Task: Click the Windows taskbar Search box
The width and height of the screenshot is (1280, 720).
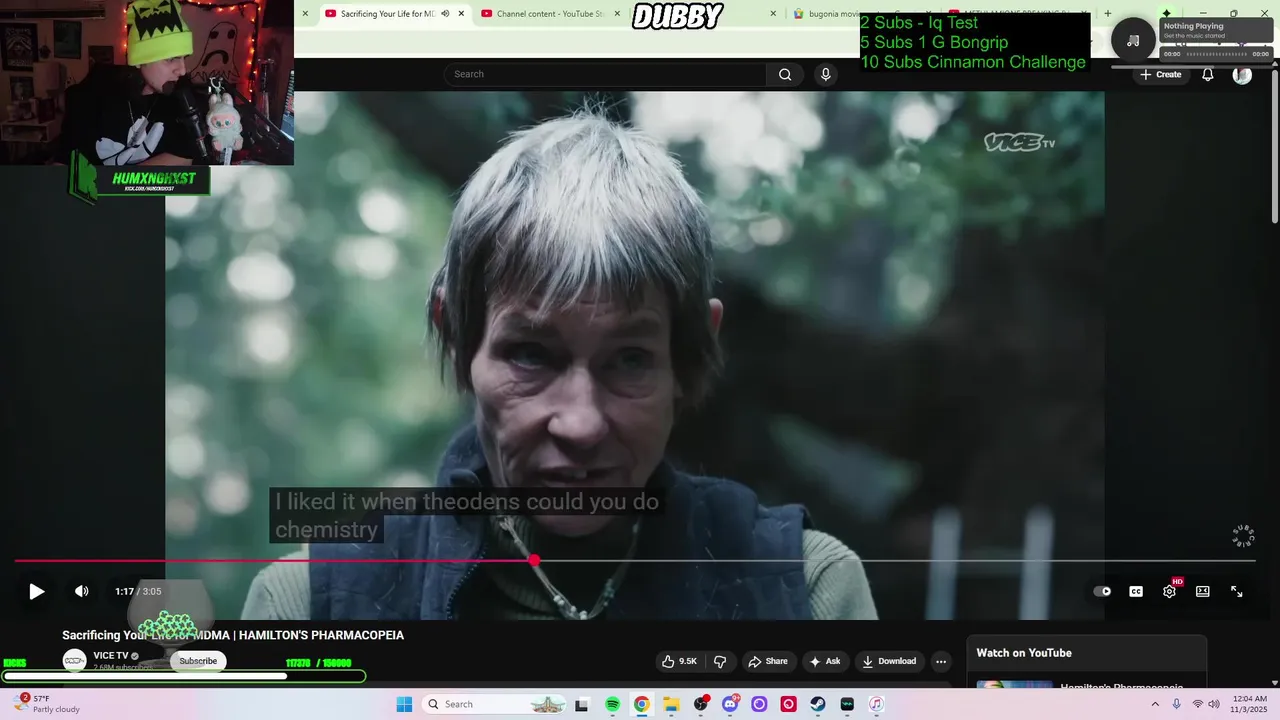Action: click(x=495, y=704)
